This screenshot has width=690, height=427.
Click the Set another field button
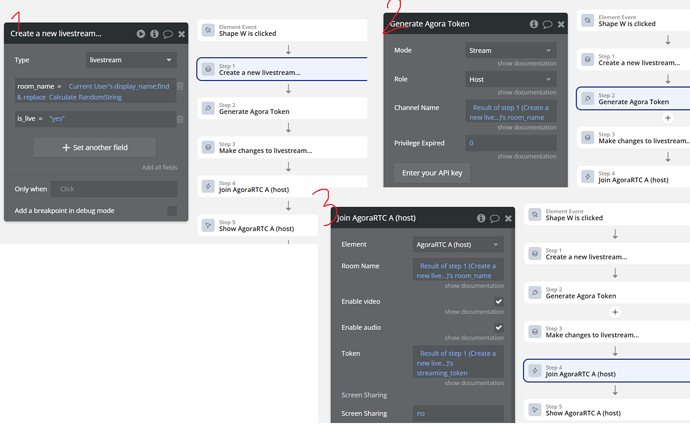pyautogui.click(x=95, y=148)
